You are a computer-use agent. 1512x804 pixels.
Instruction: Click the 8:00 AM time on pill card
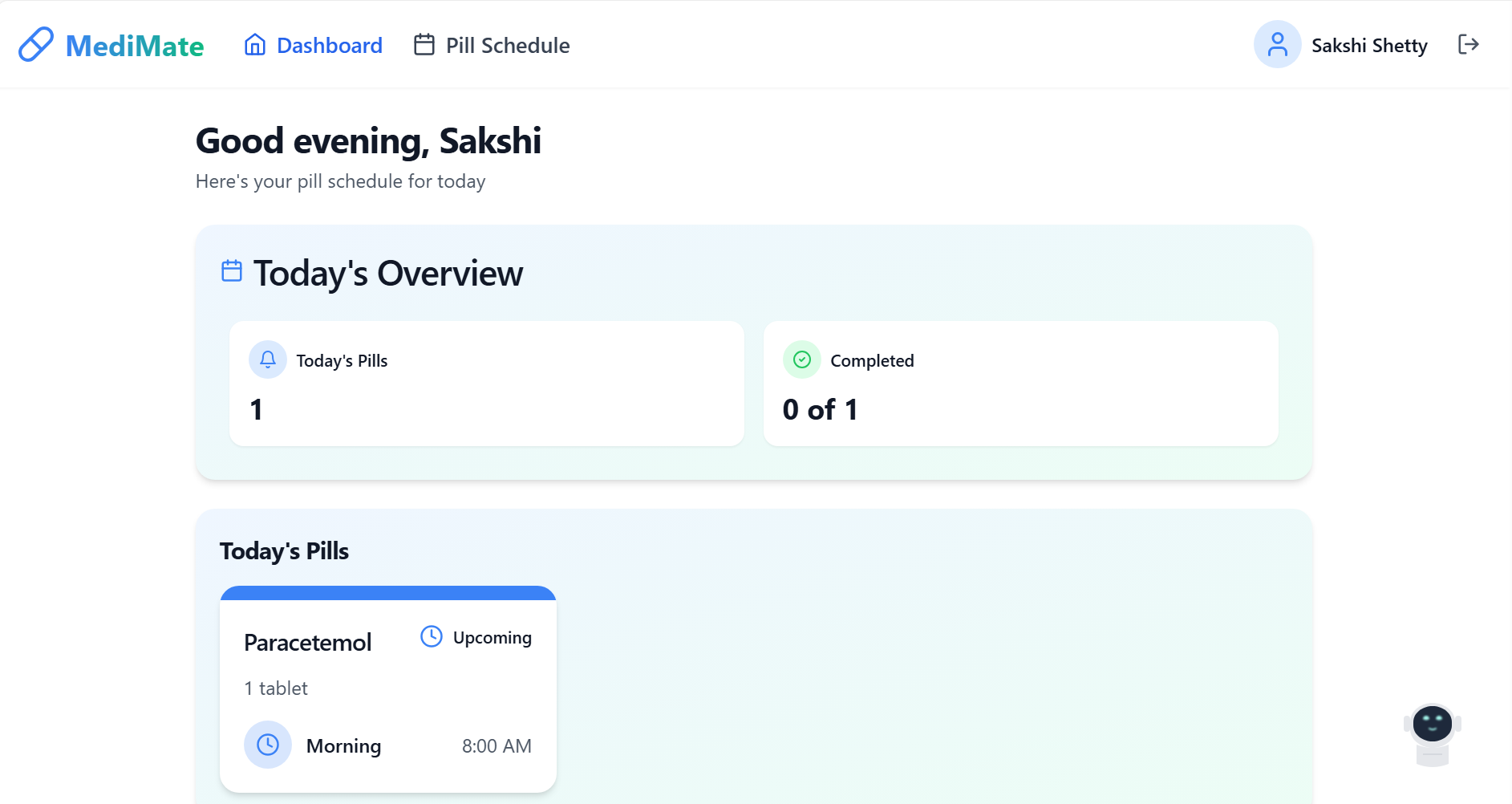497,746
